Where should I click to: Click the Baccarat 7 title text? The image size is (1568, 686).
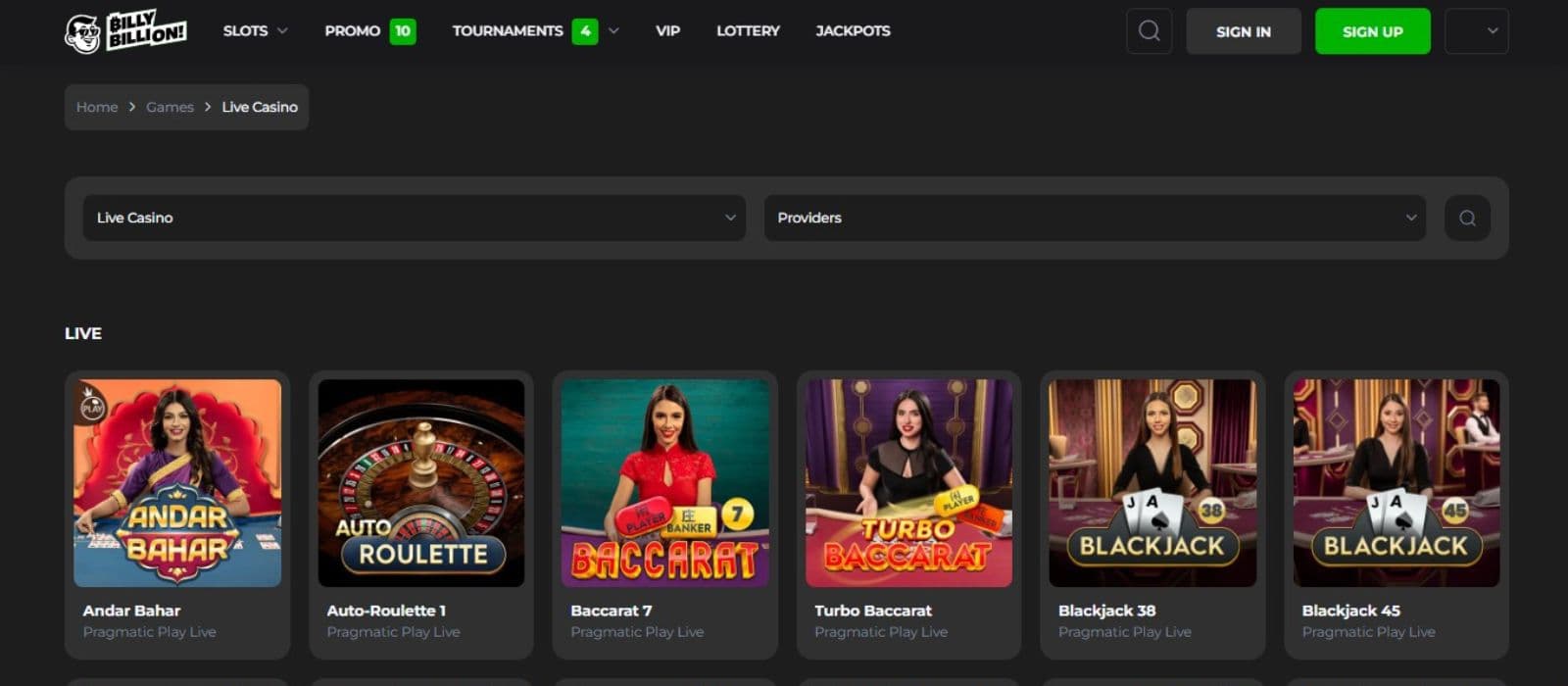pos(612,611)
